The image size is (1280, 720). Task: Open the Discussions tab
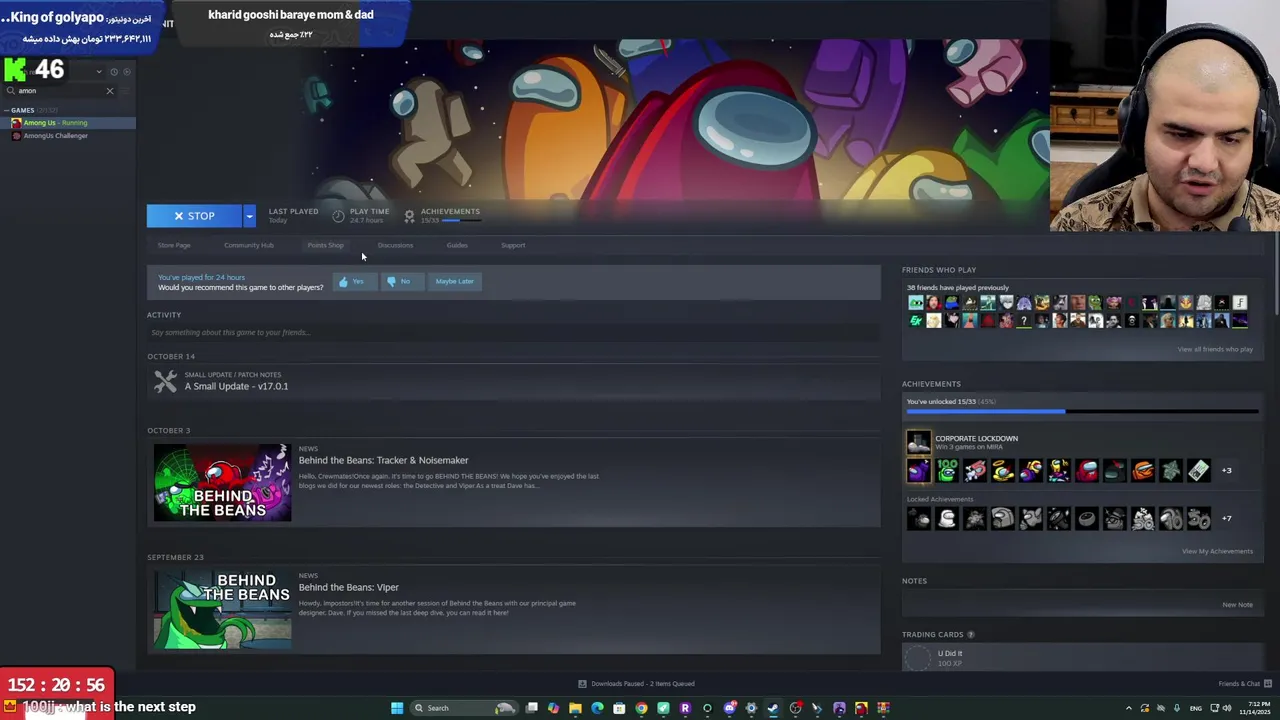point(395,245)
